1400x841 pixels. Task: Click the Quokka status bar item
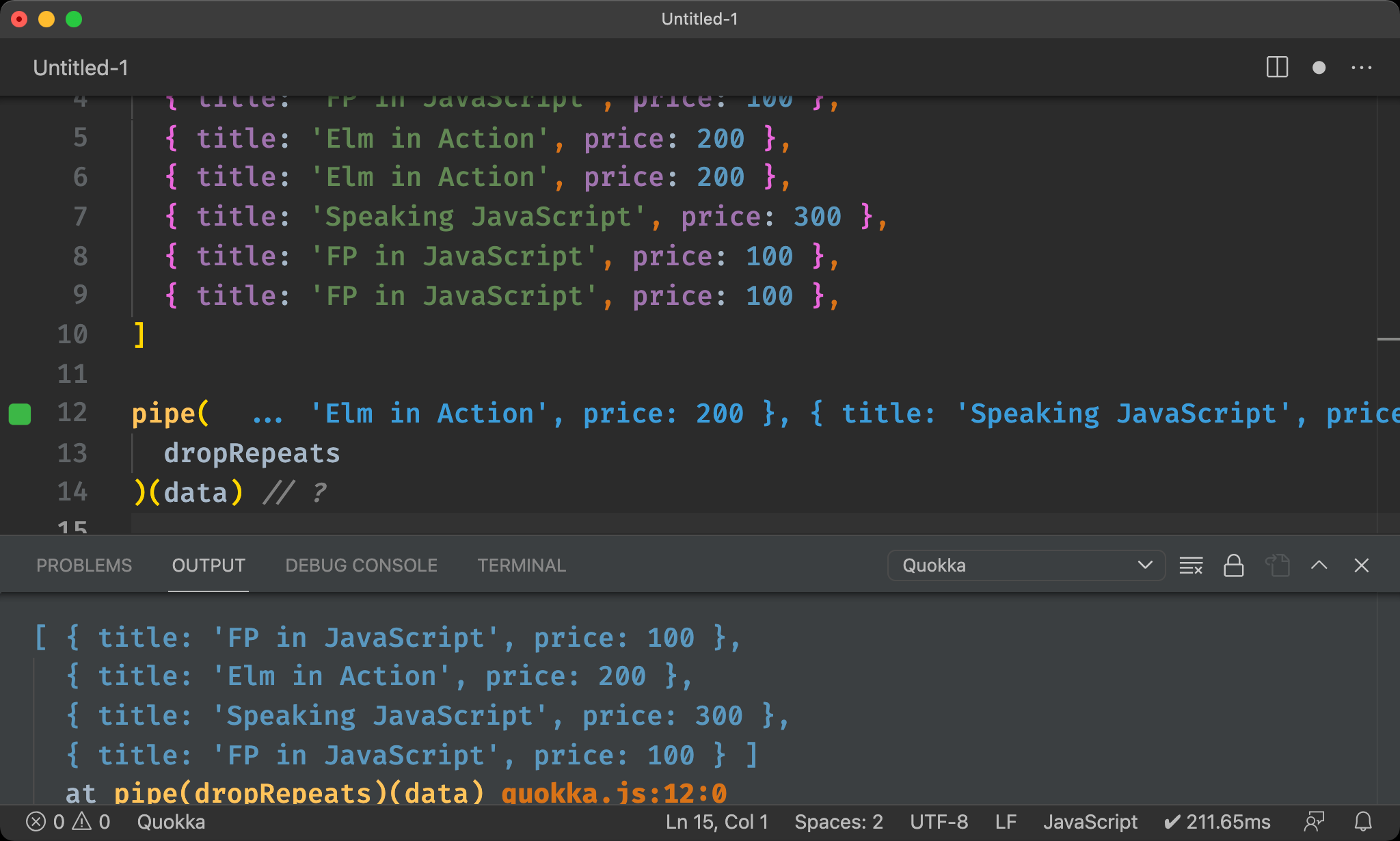click(x=171, y=822)
